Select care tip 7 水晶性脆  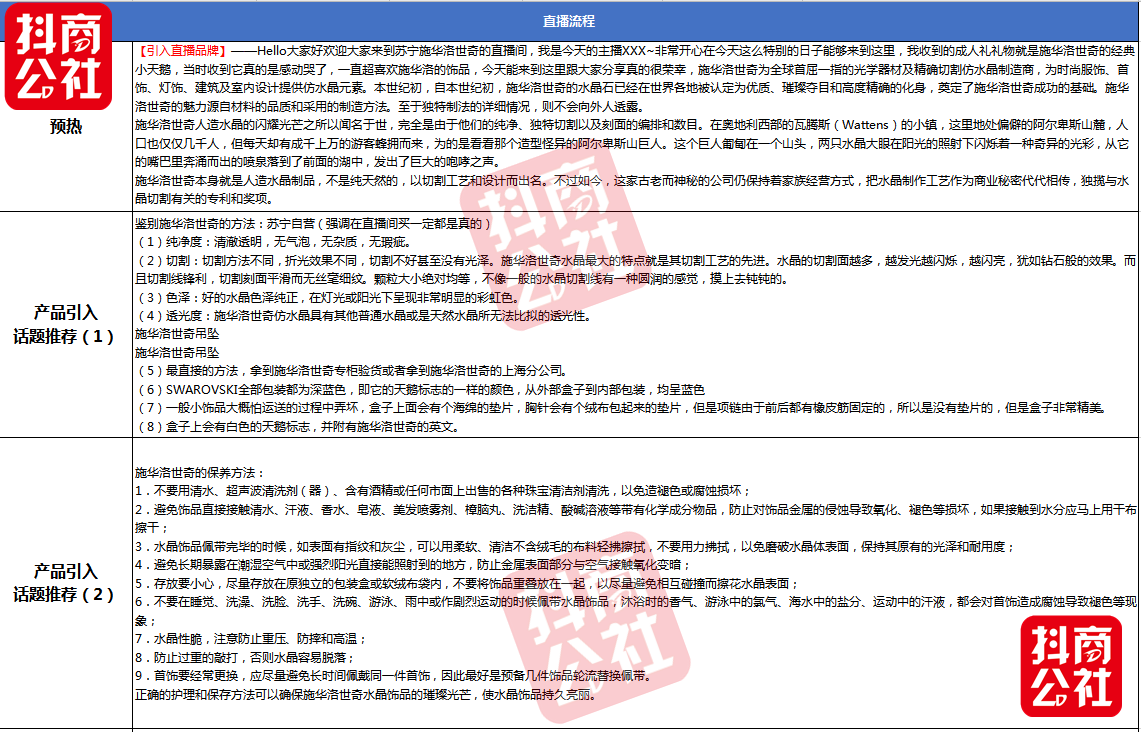click(x=251, y=639)
